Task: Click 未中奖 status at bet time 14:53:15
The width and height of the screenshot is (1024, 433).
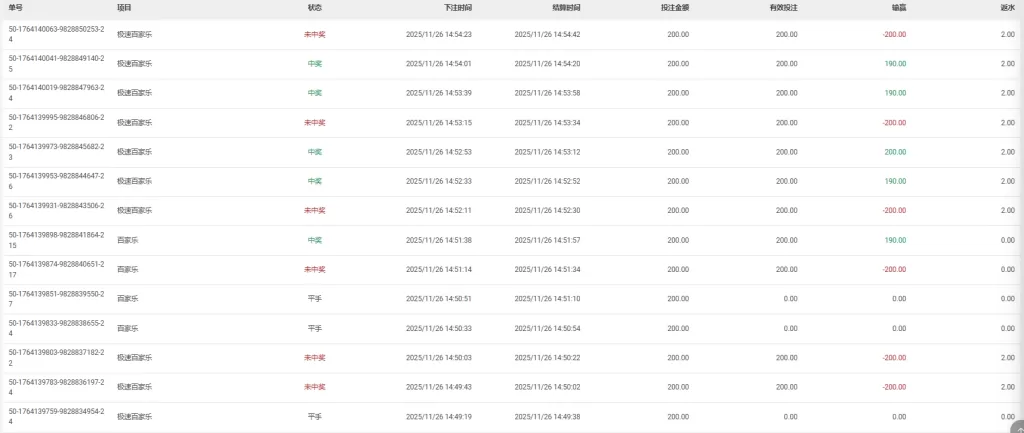Action: [x=315, y=122]
